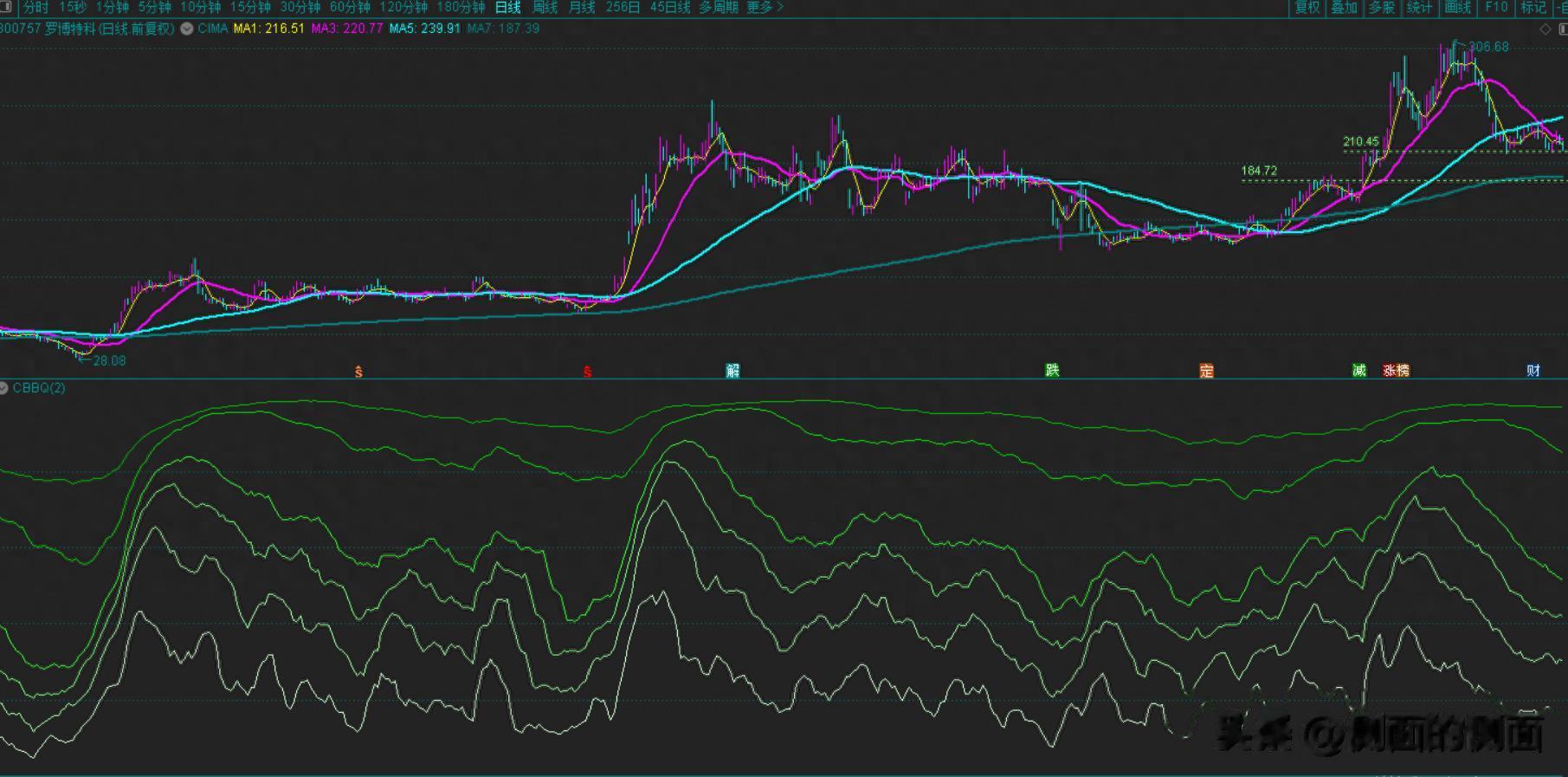Click the 28.08 low price label
1568x777 pixels.
[109, 360]
